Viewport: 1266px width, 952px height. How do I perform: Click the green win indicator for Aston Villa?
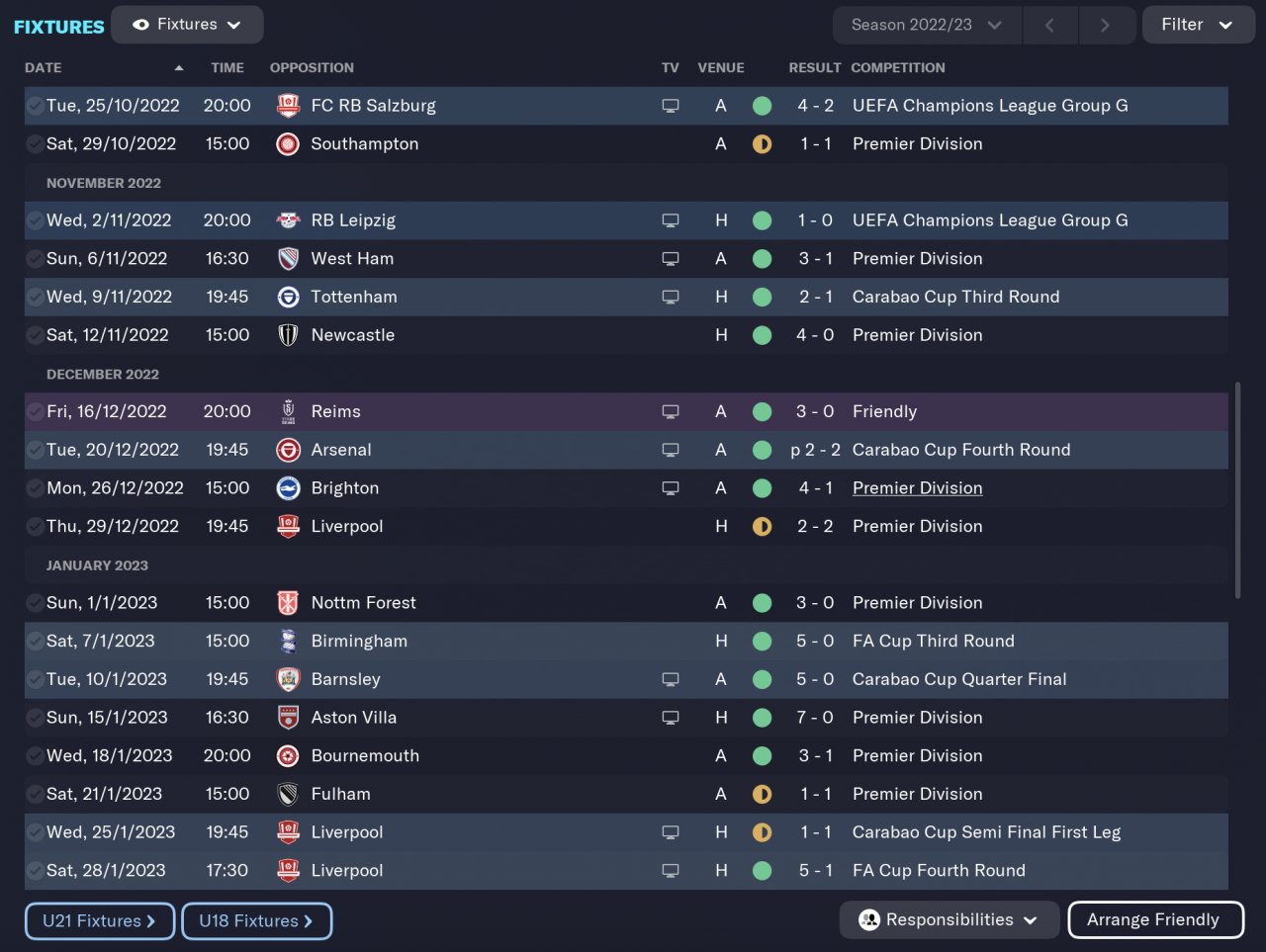pyautogui.click(x=762, y=718)
